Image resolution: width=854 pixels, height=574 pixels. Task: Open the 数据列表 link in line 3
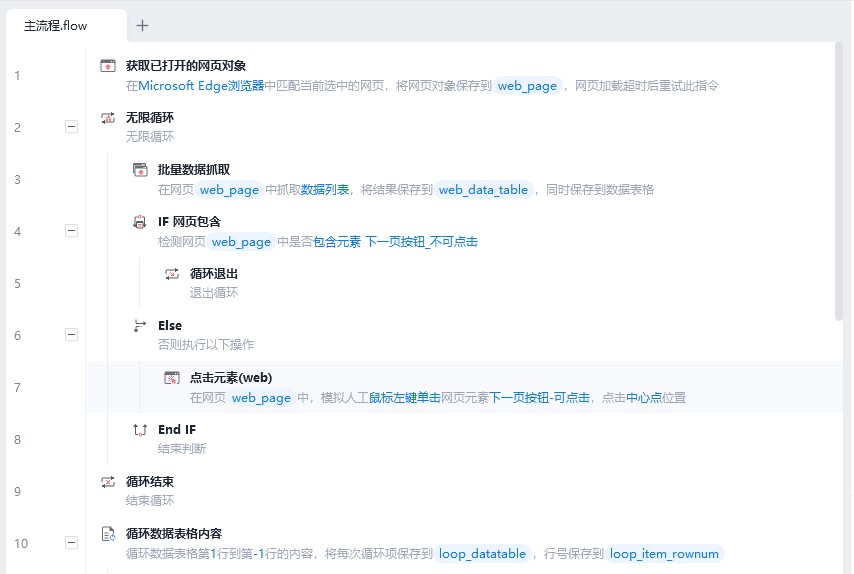[x=325, y=190]
